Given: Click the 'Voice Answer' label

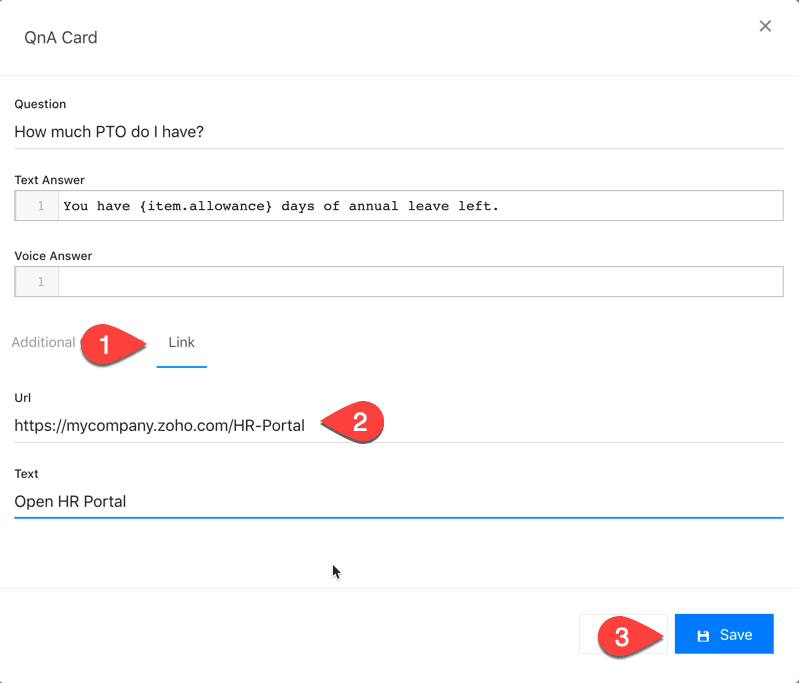Looking at the screenshot, I should [x=53, y=256].
